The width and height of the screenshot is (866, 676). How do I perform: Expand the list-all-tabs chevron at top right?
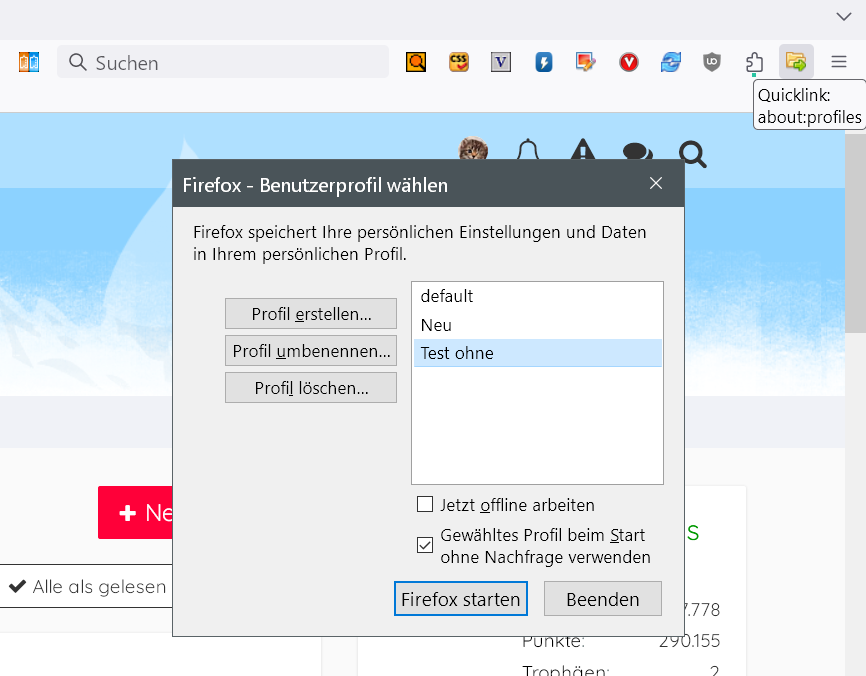[x=843, y=17]
